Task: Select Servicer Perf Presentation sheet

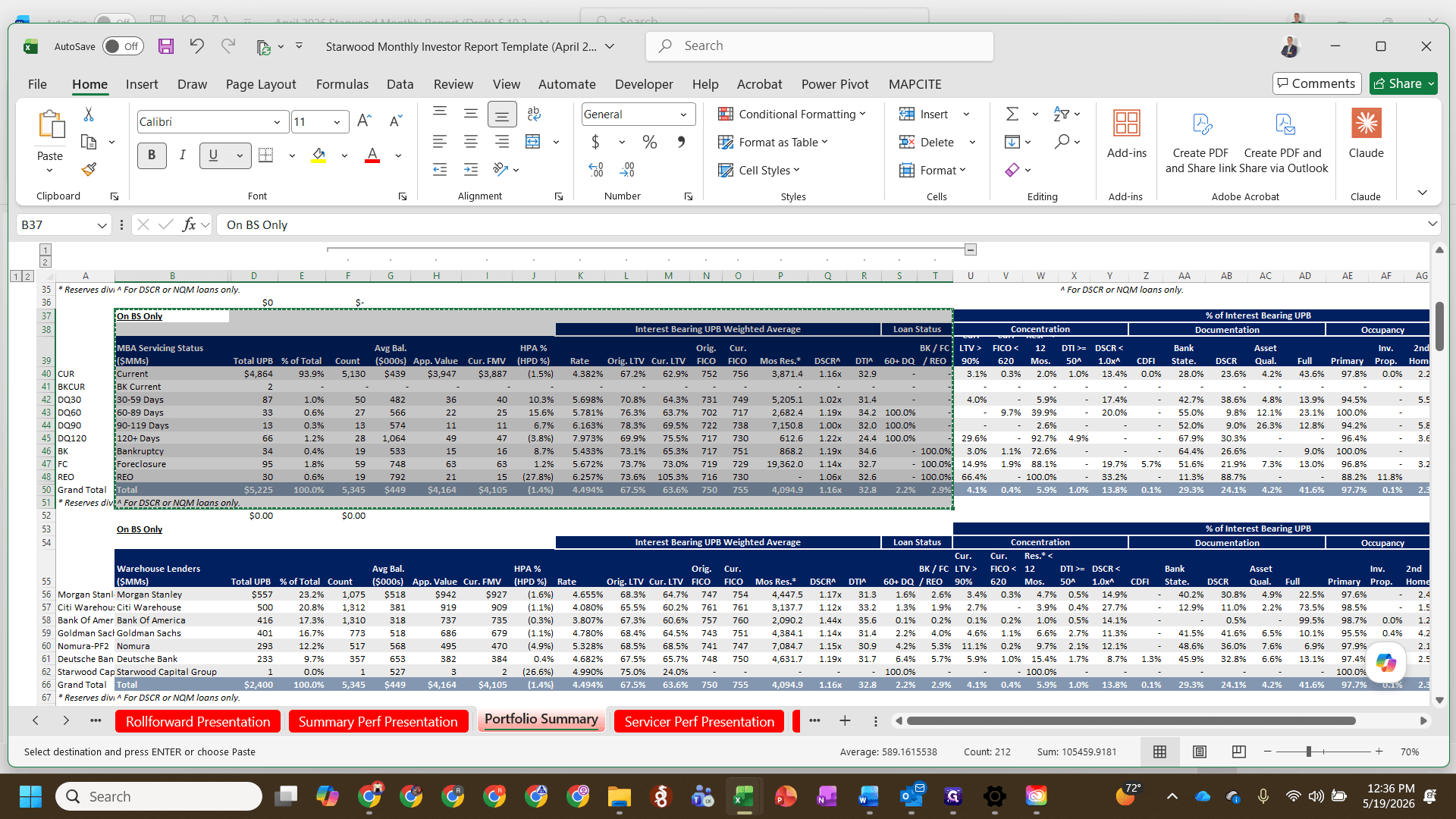Action: [699, 721]
